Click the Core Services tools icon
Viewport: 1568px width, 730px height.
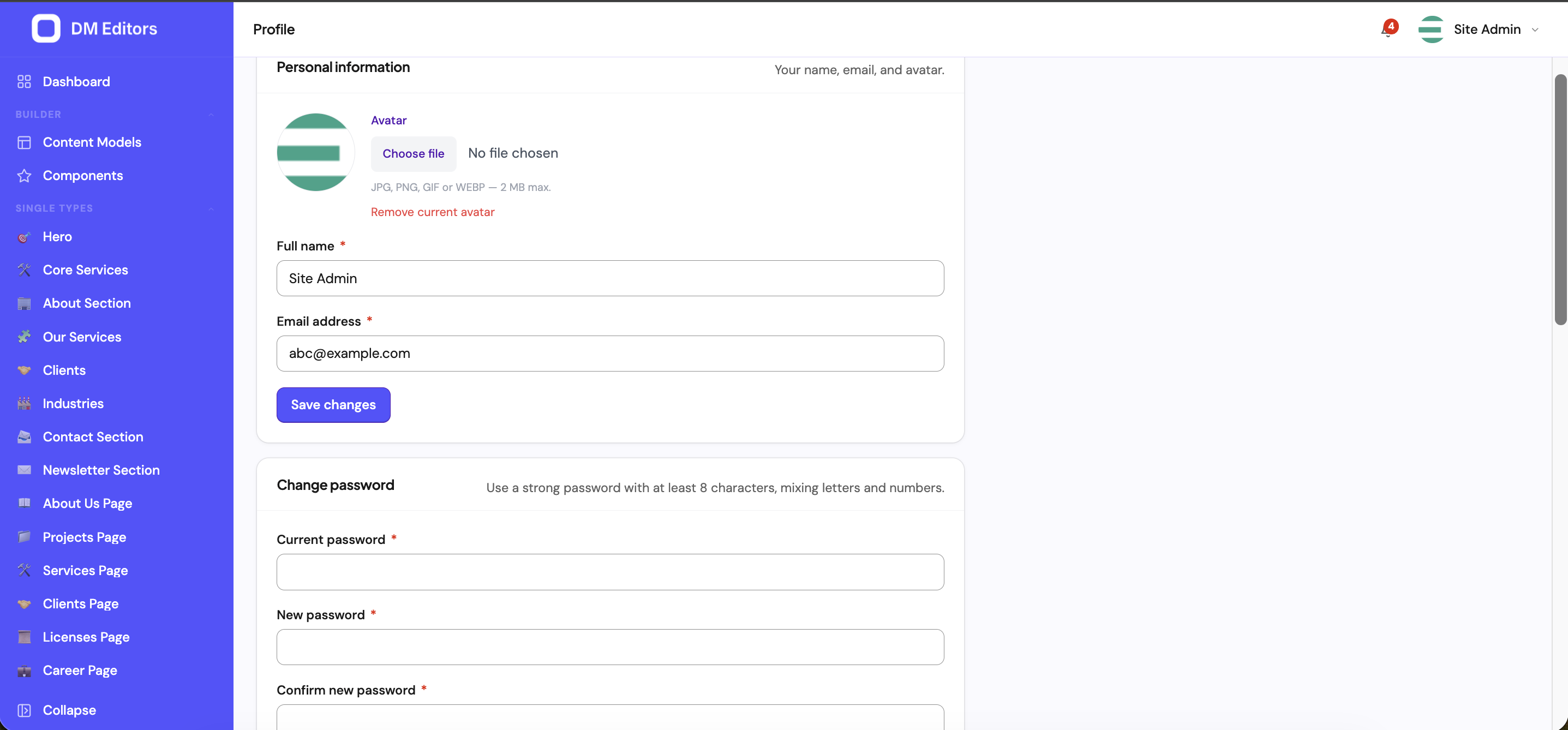tap(25, 270)
